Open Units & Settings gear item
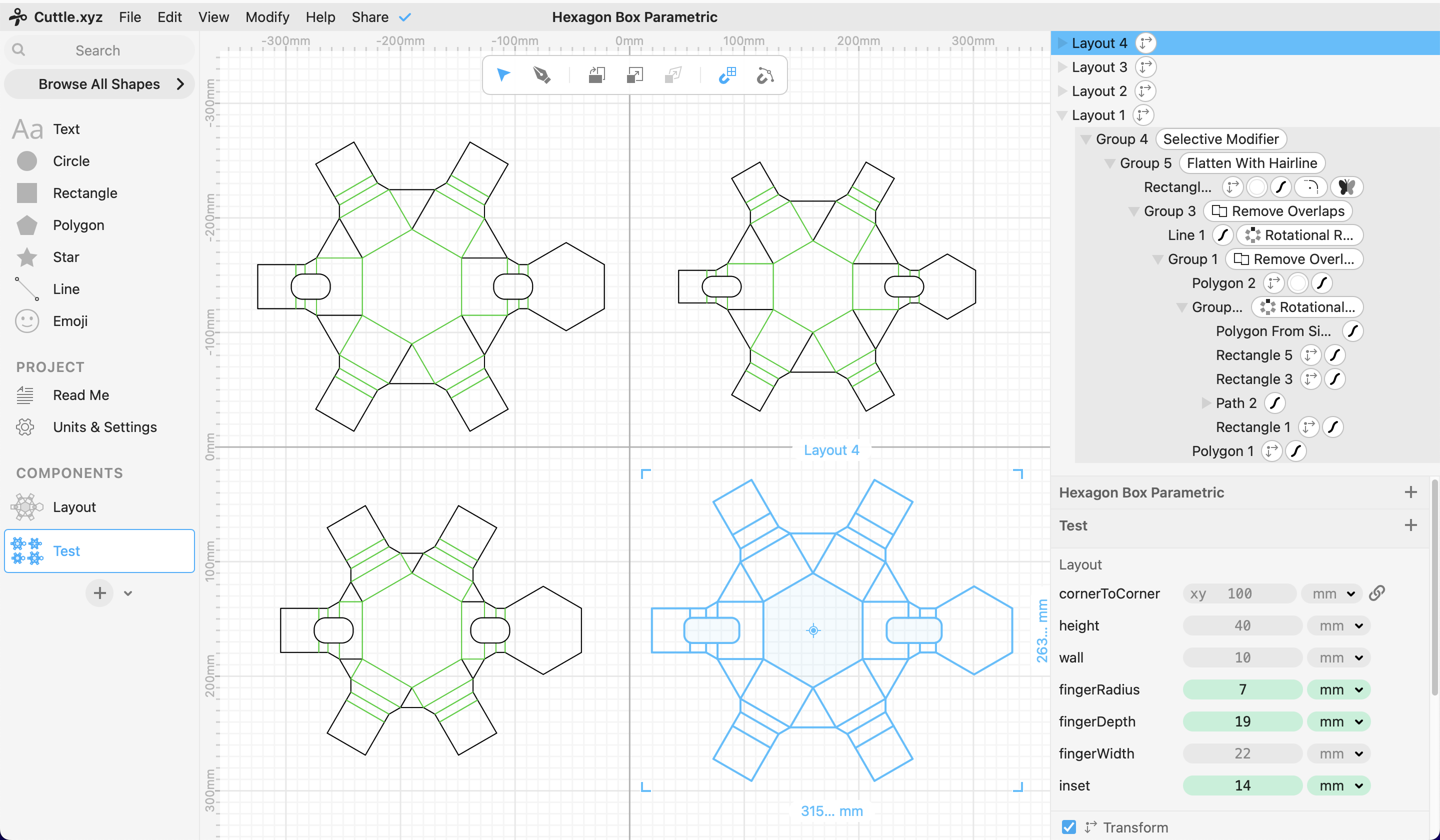 [x=104, y=427]
